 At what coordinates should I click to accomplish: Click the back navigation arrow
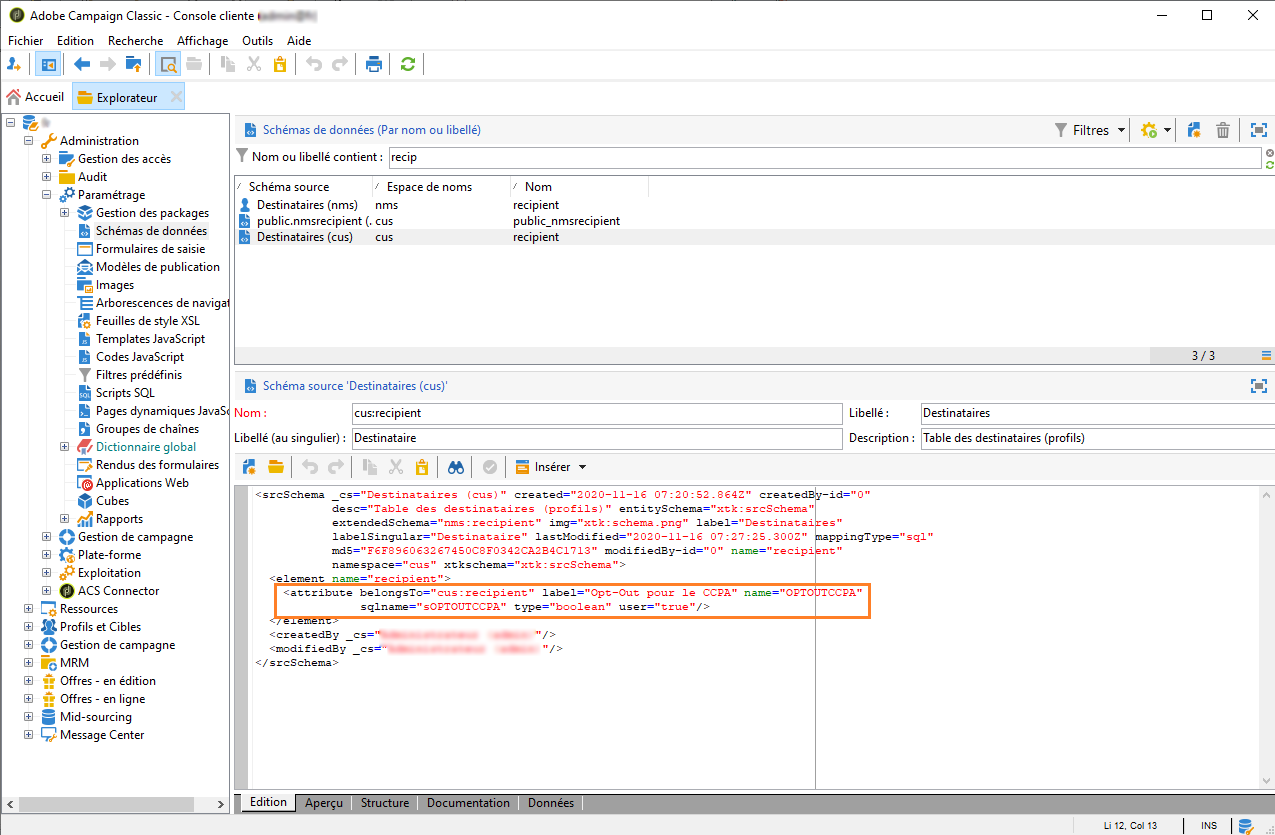pos(82,64)
